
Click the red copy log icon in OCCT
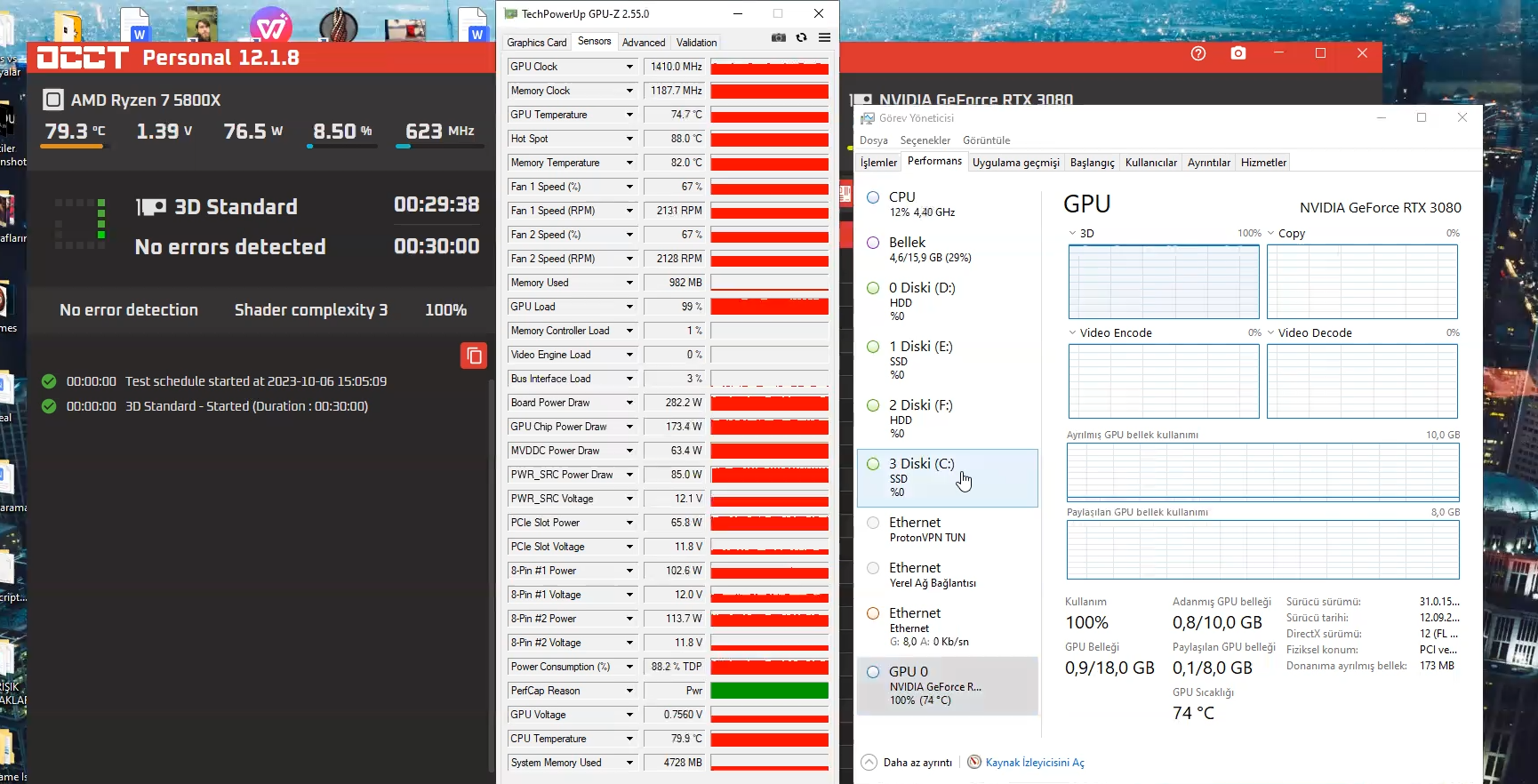(474, 356)
